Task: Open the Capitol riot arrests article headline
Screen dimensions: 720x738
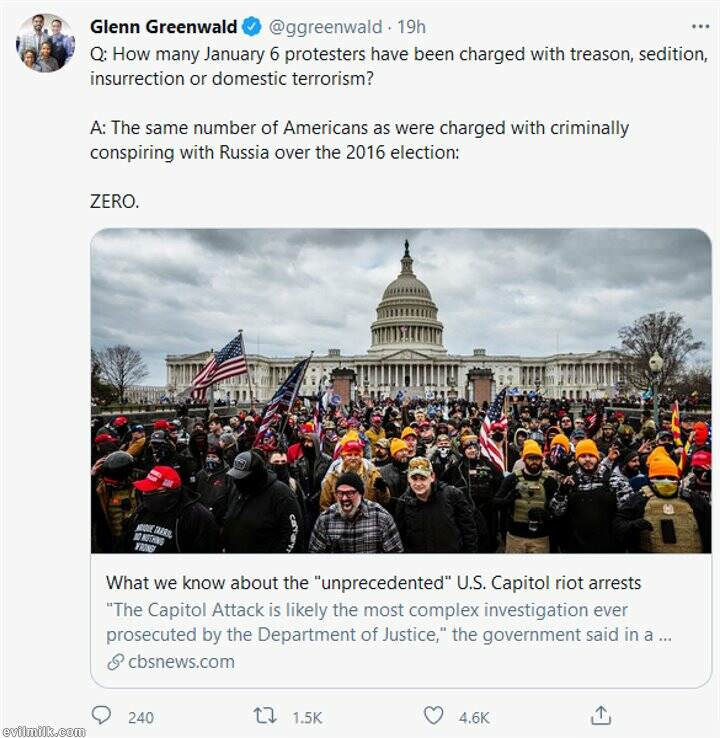Action: pos(374,583)
